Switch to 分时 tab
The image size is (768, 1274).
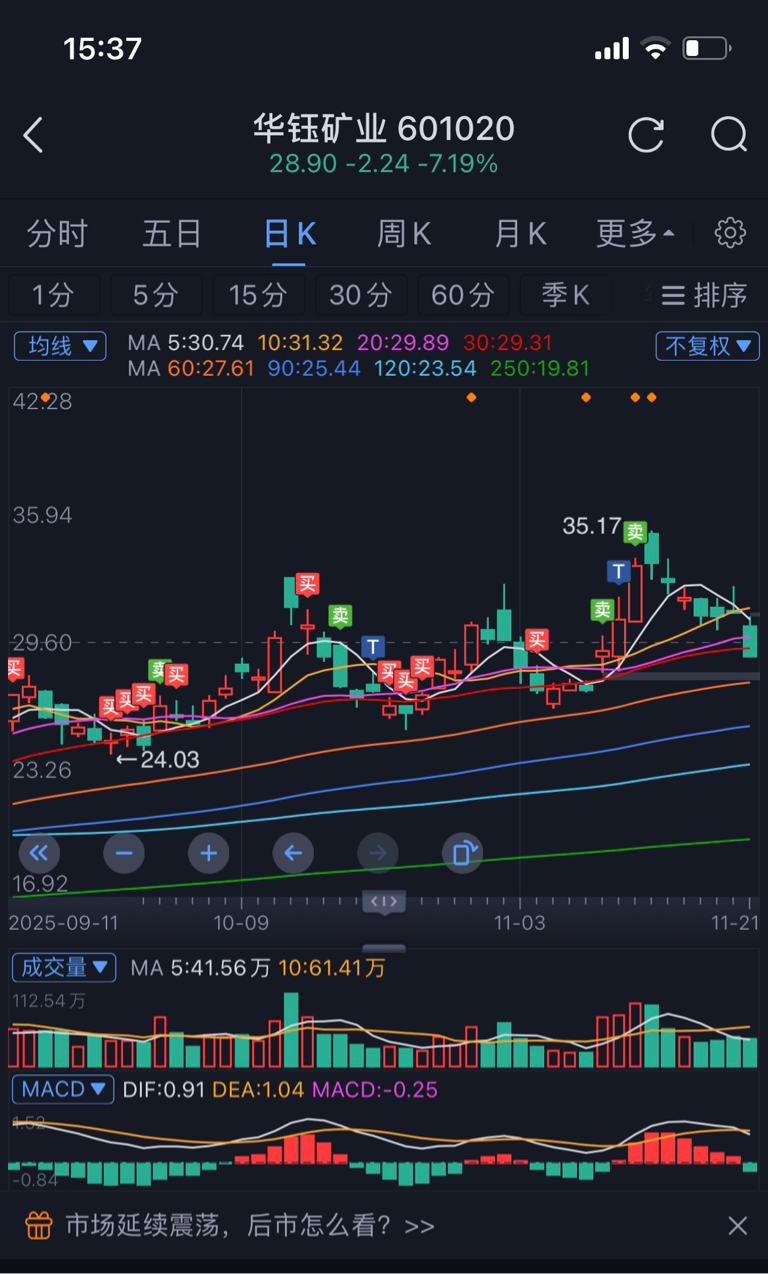[58, 234]
